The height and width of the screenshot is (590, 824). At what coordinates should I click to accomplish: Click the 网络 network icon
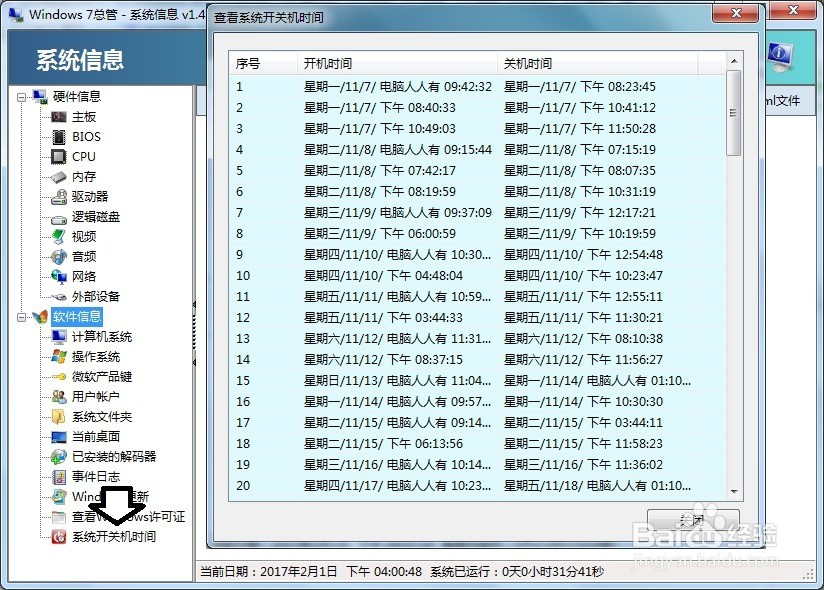pos(59,276)
